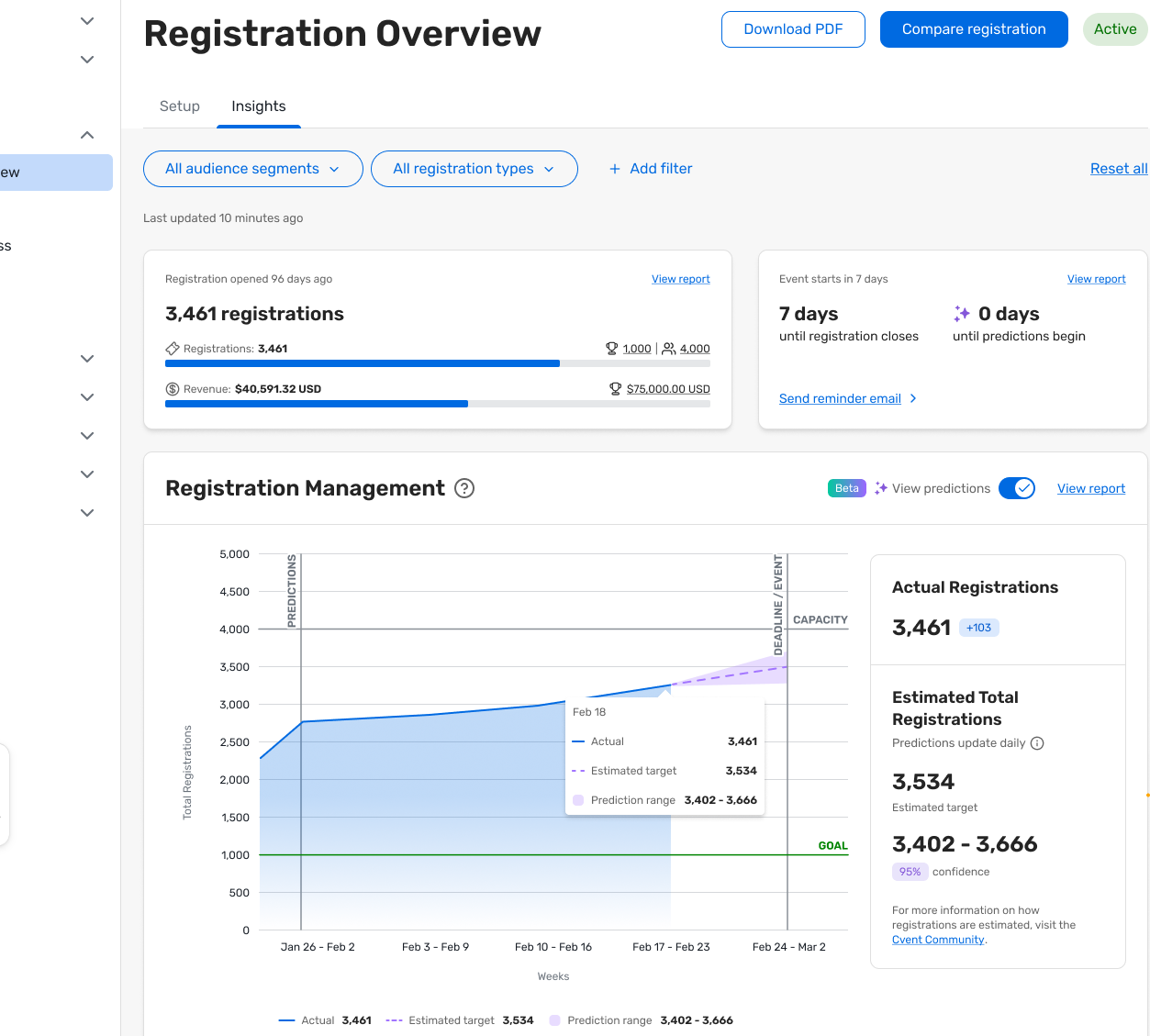The width and height of the screenshot is (1150, 1036).
Task: Click the trophy icon beside $75,000.00 USD
Action: coord(615,389)
